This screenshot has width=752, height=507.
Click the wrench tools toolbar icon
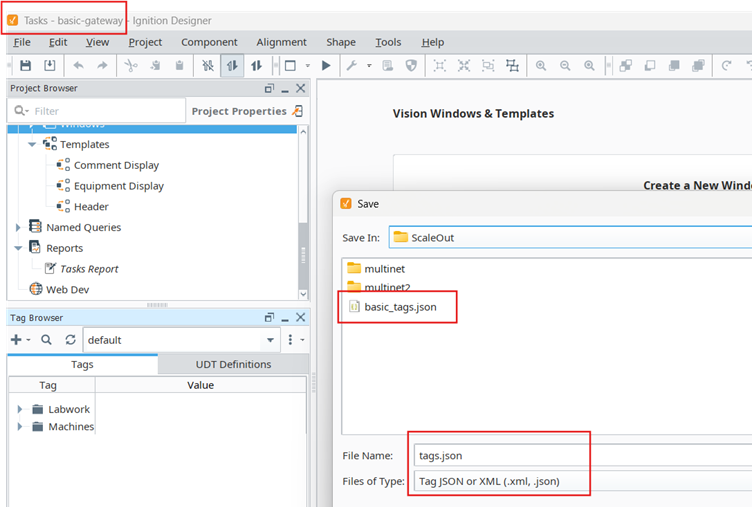(x=352, y=66)
